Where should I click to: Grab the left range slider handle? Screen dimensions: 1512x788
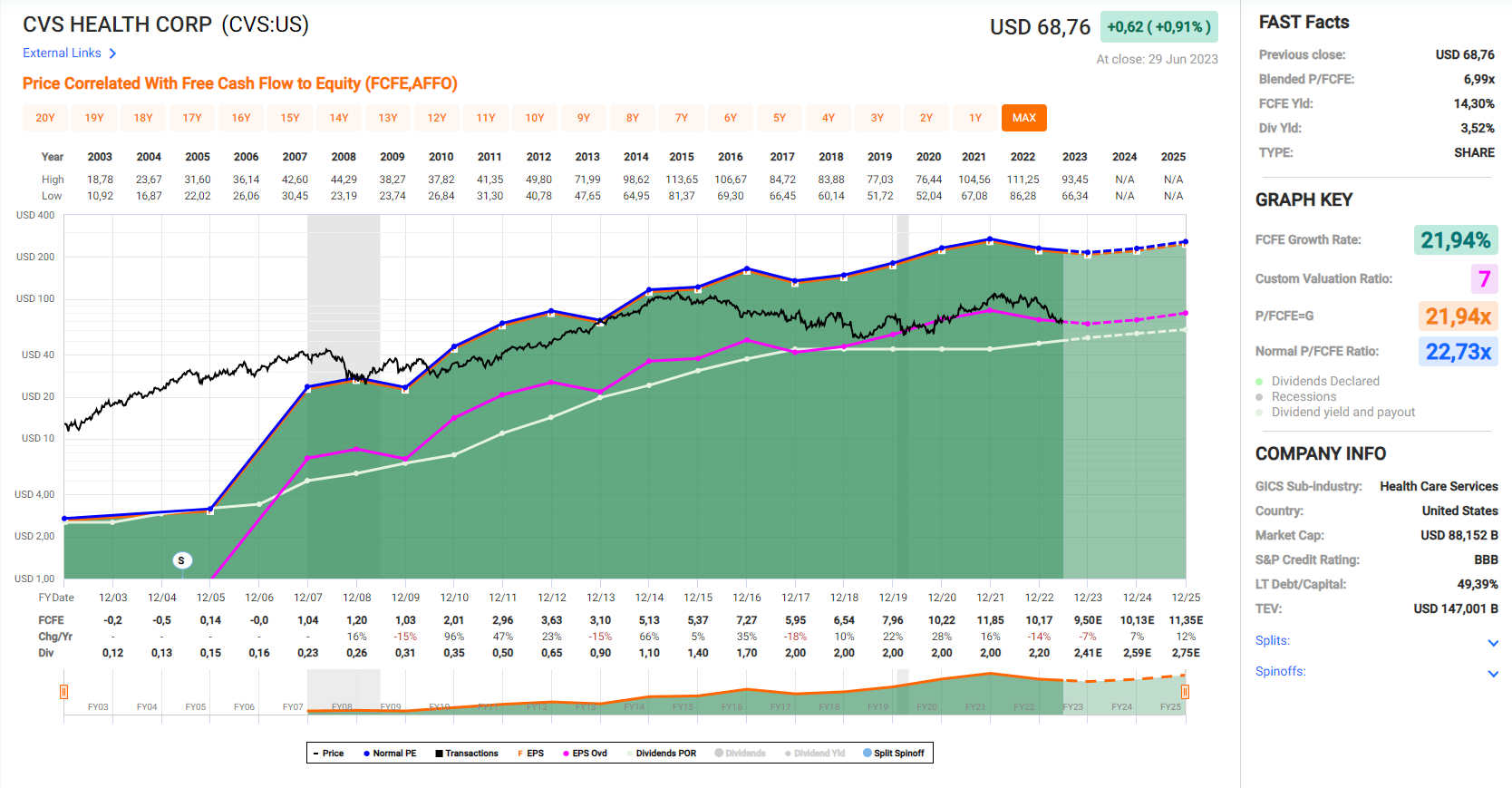click(63, 692)
